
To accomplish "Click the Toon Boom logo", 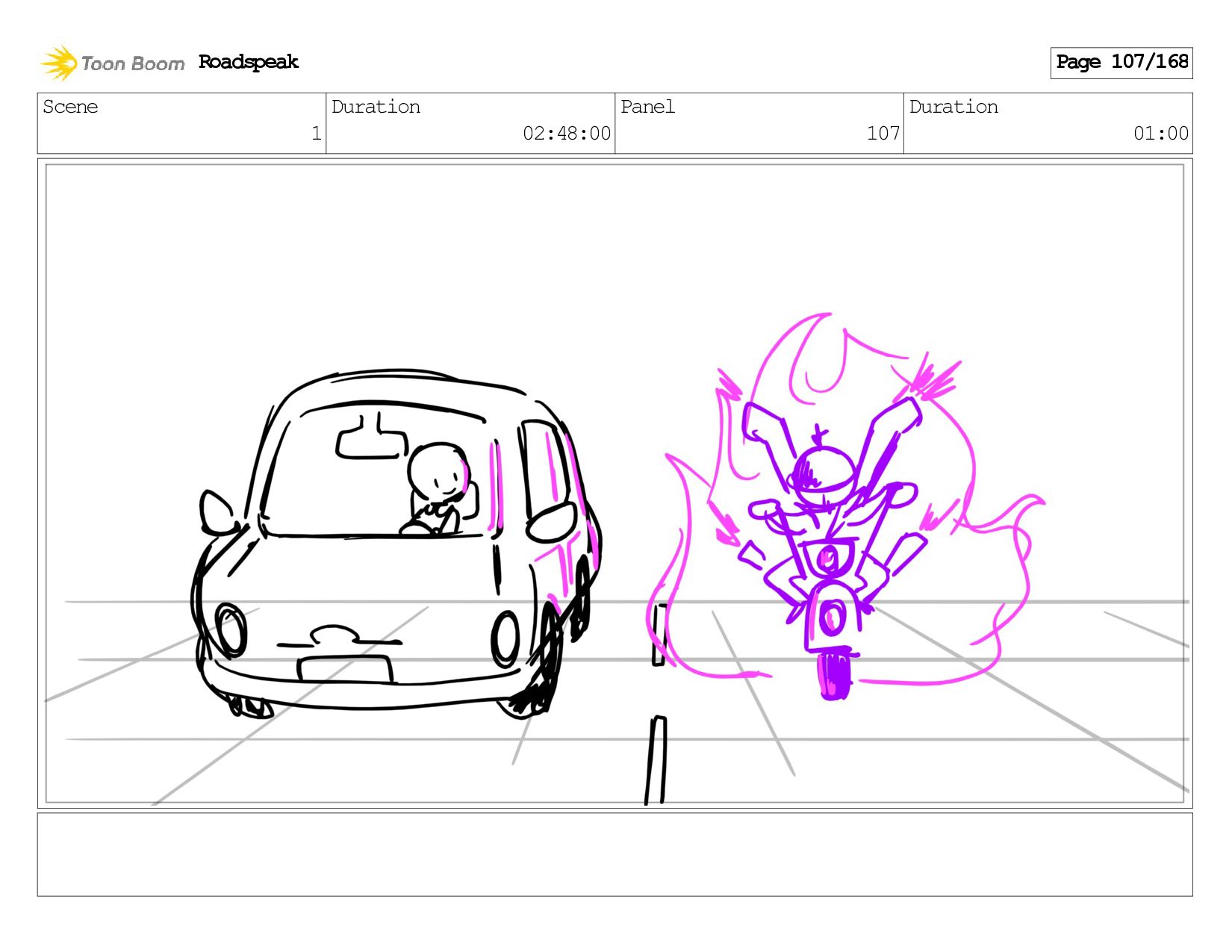I will [x=112, y=63].
